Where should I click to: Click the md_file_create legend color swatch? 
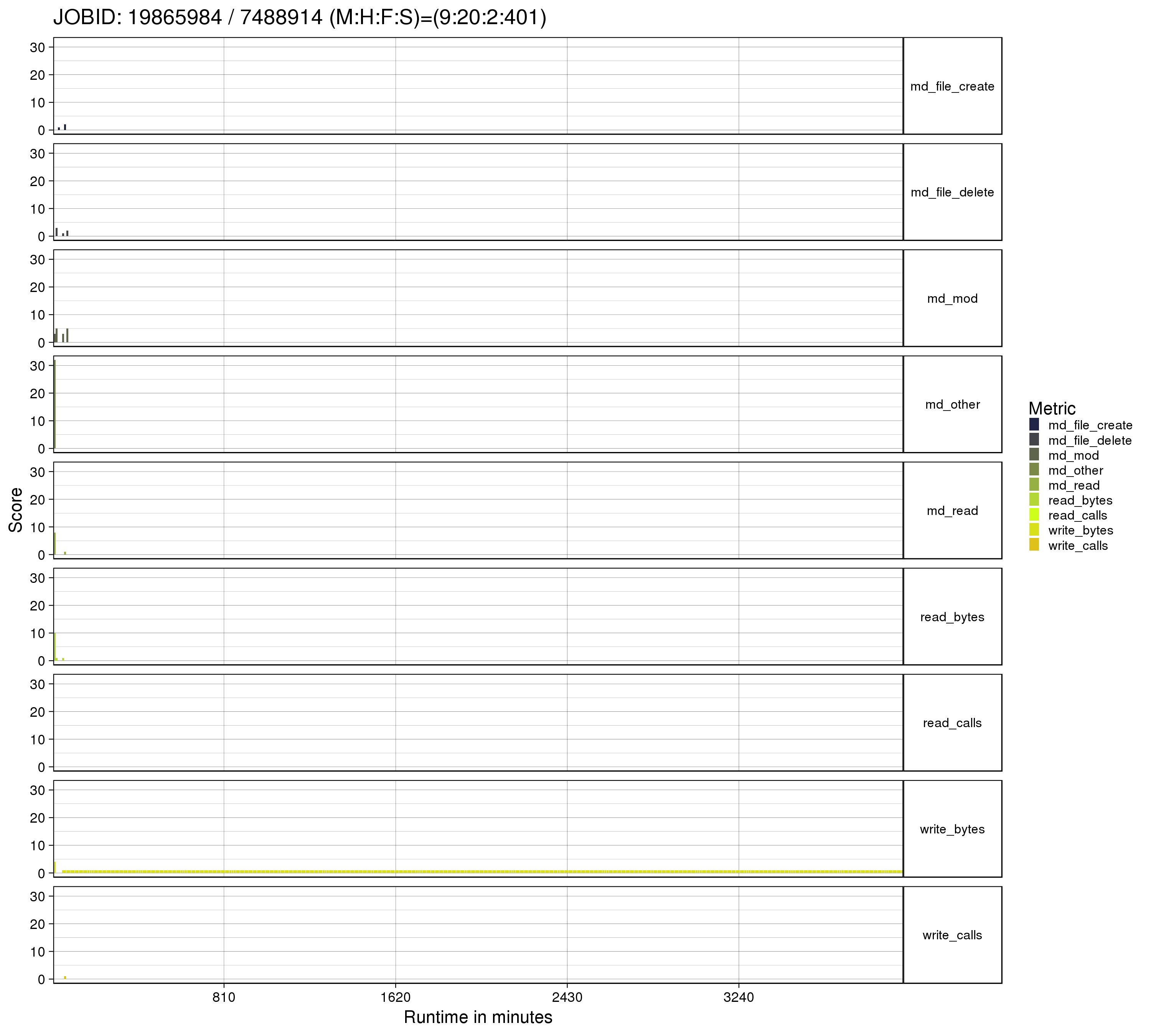[1034, 425]
